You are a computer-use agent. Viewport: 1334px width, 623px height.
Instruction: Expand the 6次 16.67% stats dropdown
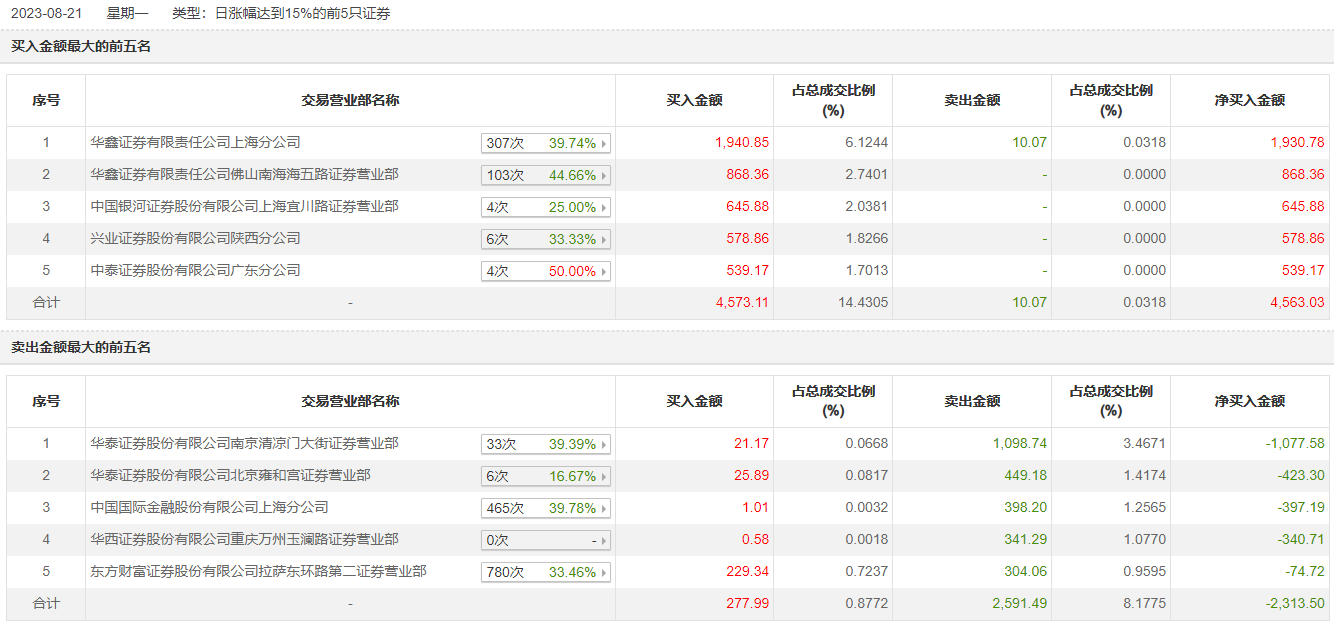point(546,476)
